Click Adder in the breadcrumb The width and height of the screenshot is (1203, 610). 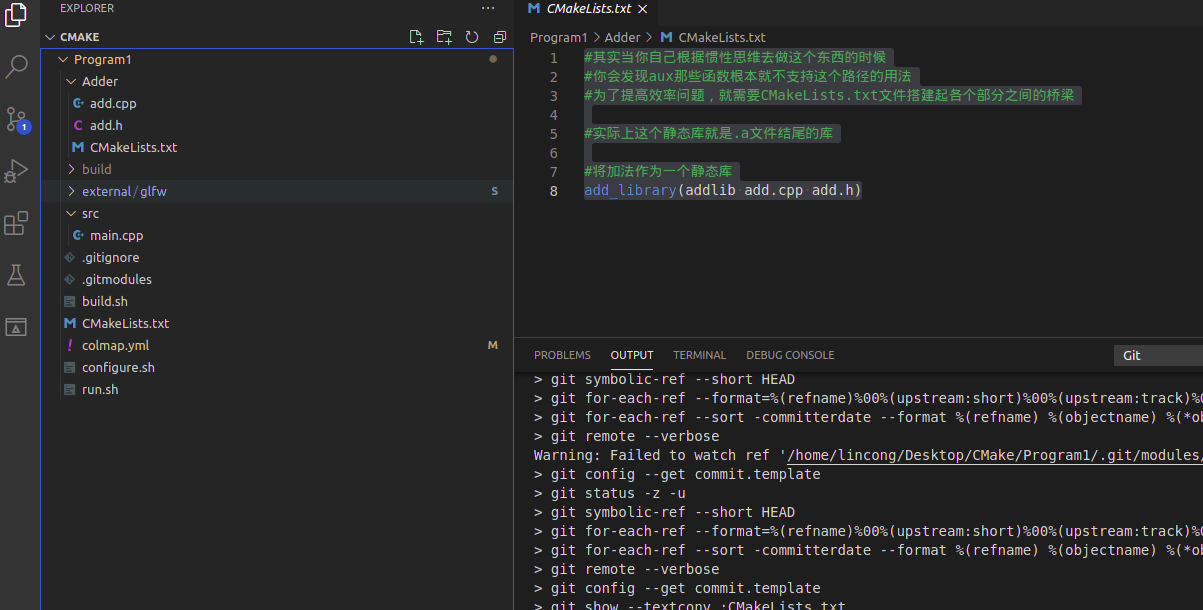coord(623,37)
